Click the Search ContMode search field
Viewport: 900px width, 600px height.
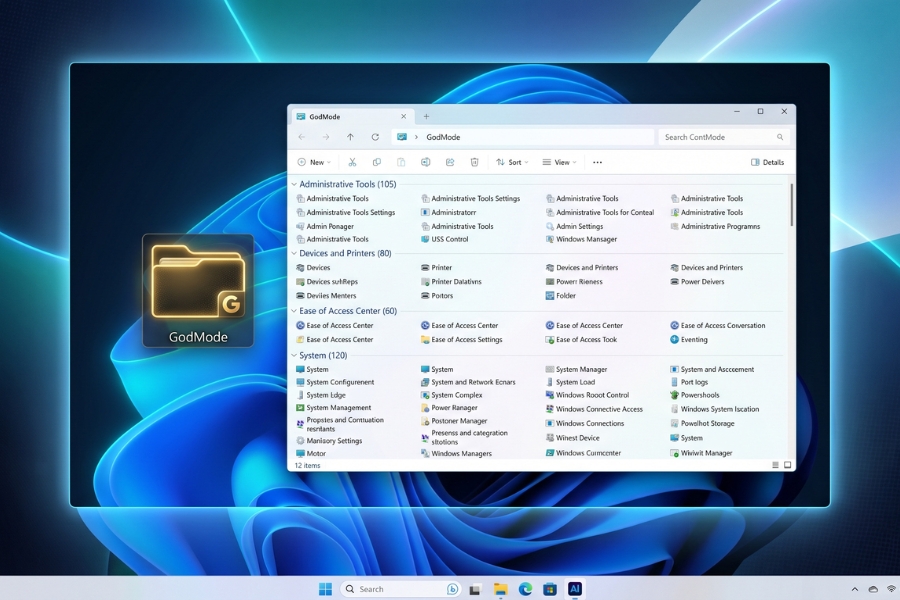[x=724, y=137]
